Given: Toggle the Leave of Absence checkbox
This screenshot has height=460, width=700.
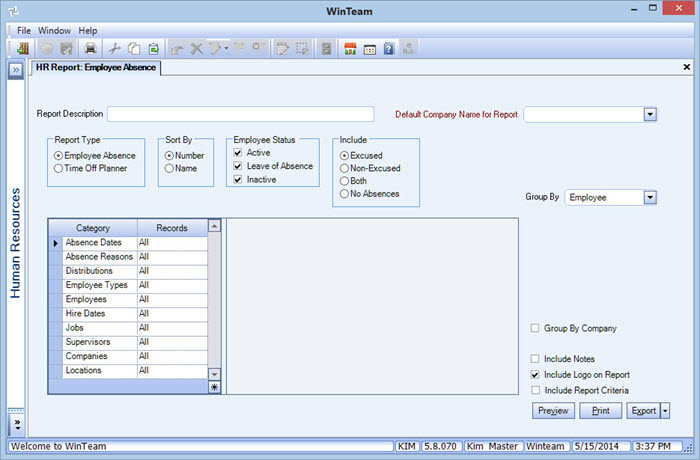Looking at the screenshot, I should pyautogui.click(x=238, y=166).
